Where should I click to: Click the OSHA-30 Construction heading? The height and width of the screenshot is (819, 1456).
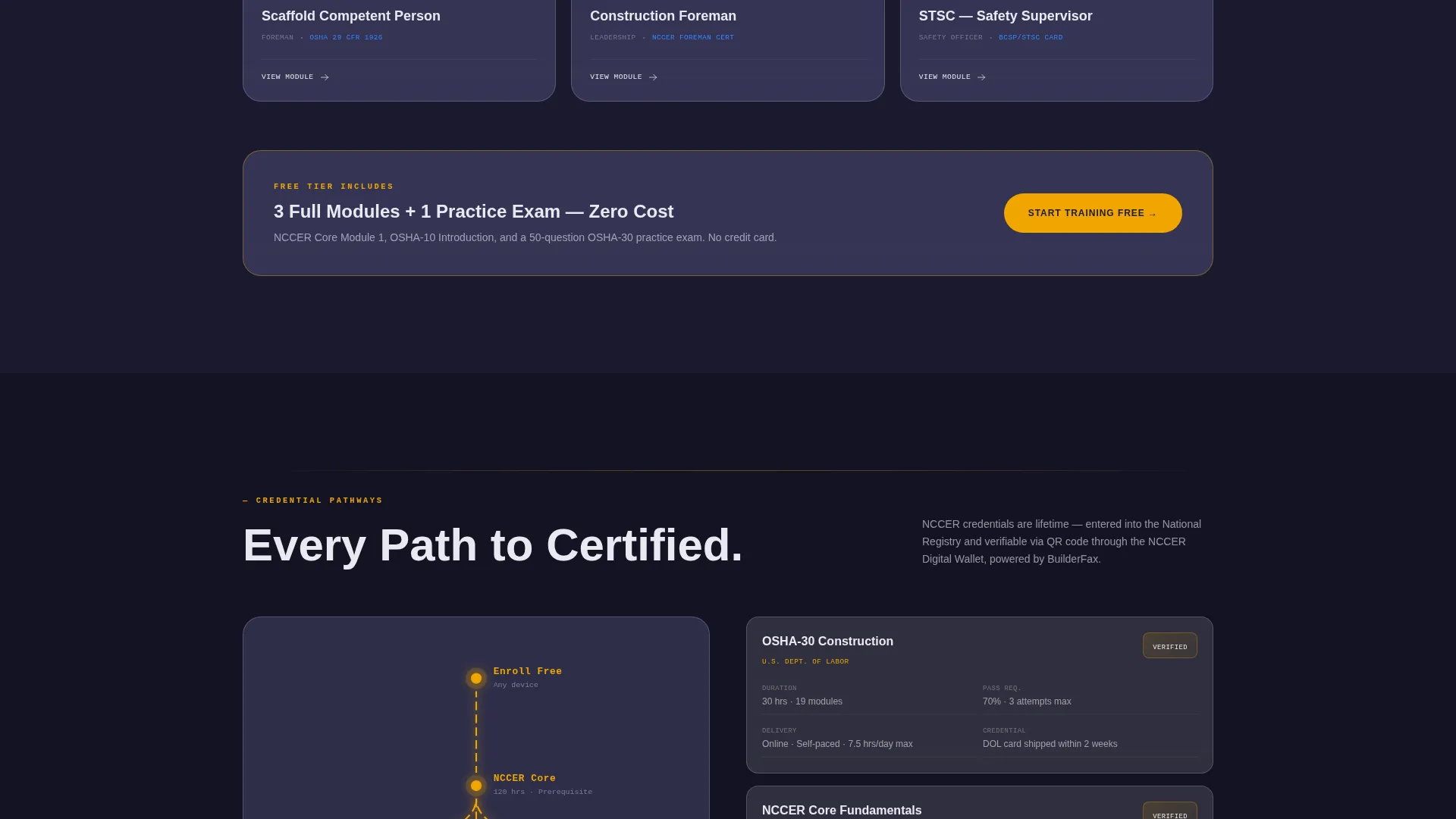click(827, 642)
